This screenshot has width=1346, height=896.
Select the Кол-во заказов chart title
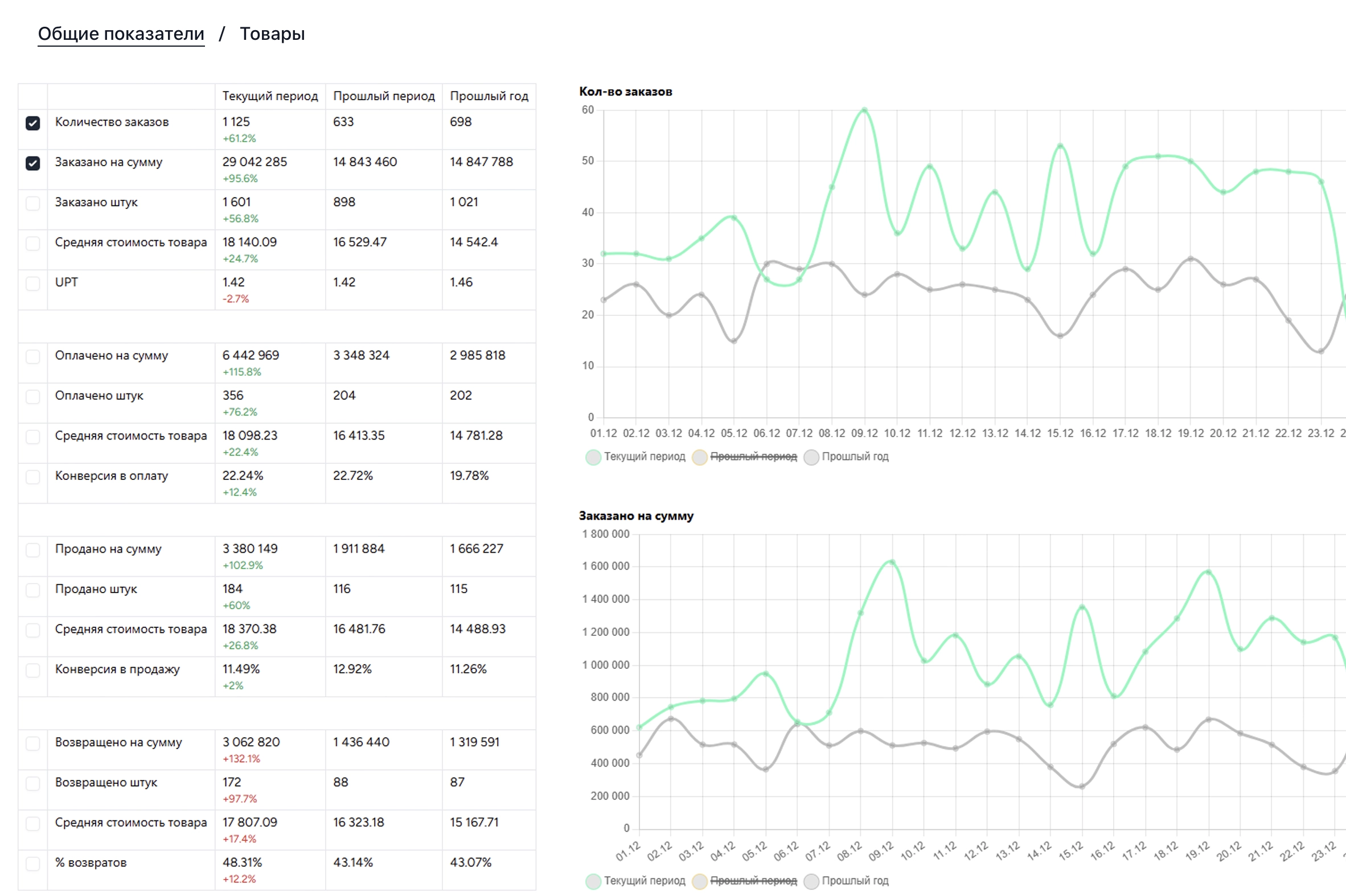[626, 92]
